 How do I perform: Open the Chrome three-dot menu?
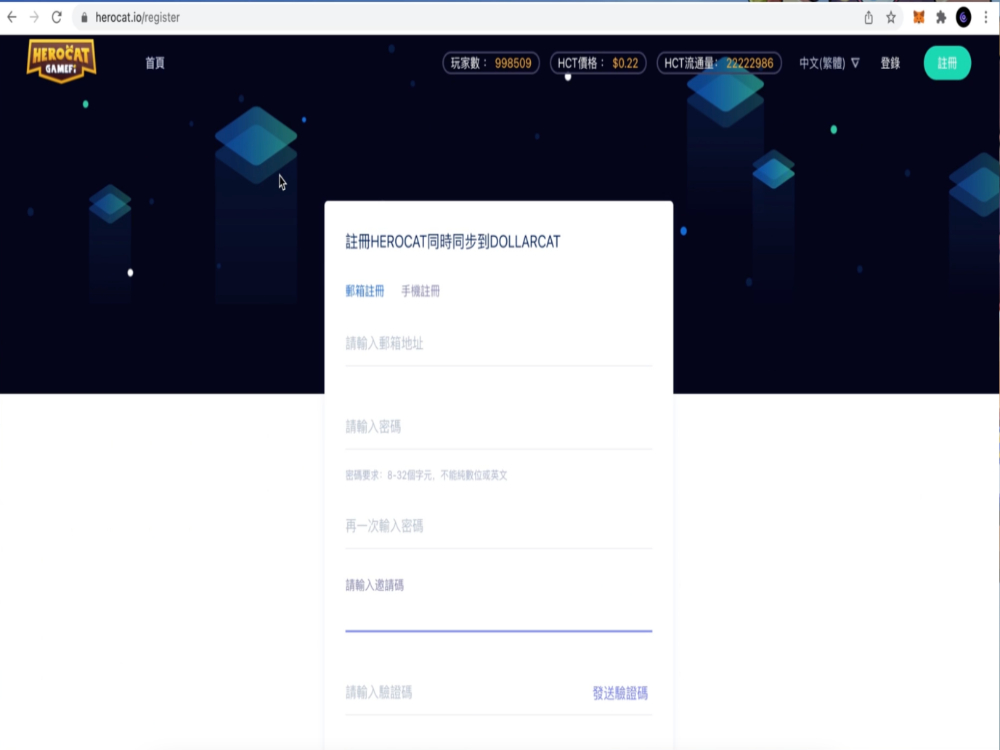click(x=986, y=18)
